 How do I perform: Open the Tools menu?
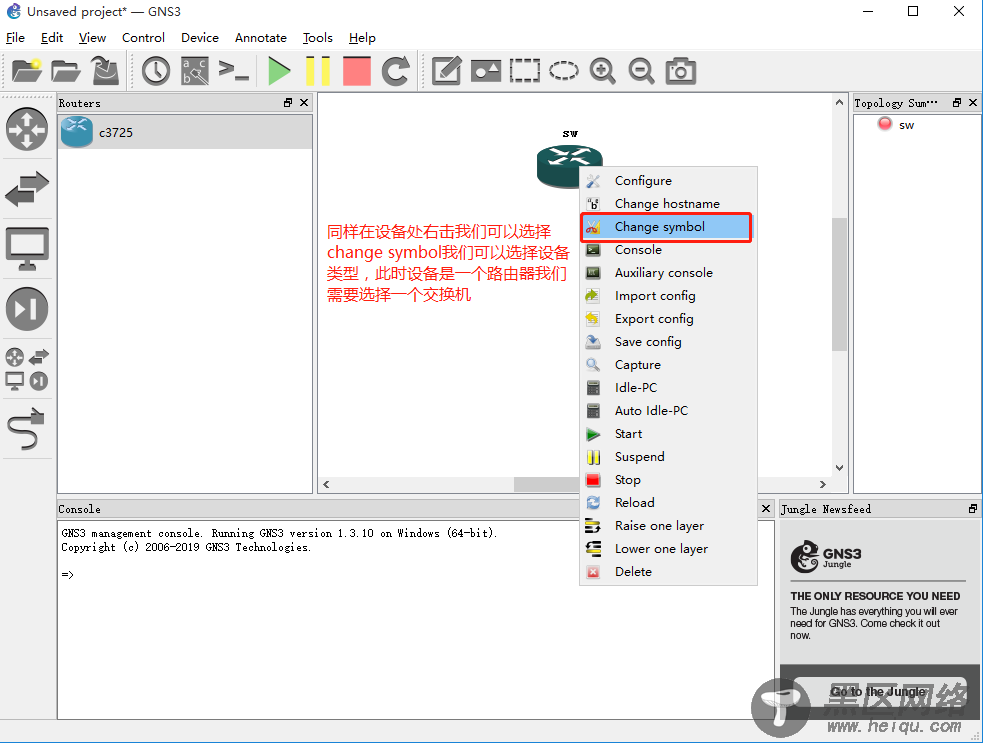click(x=317, y=38)
